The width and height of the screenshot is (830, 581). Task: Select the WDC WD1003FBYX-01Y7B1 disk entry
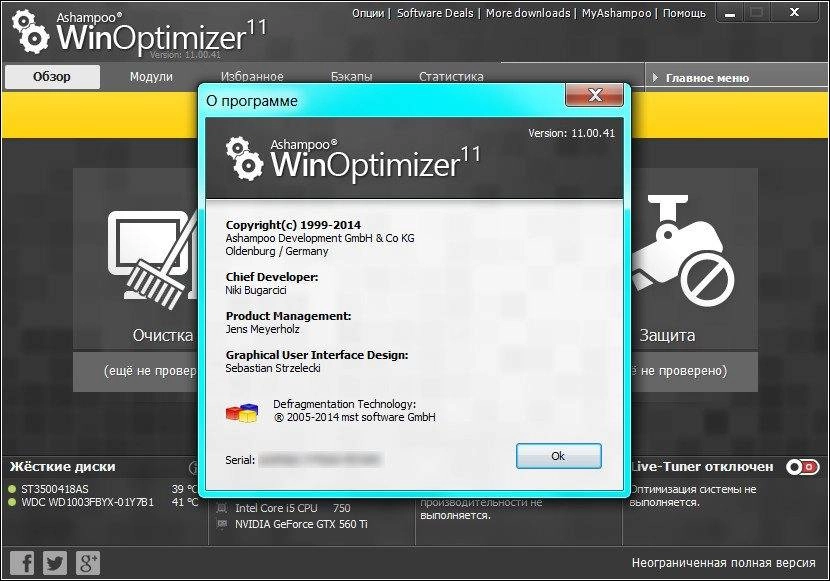pyautogui.click(x=104, y=502)
